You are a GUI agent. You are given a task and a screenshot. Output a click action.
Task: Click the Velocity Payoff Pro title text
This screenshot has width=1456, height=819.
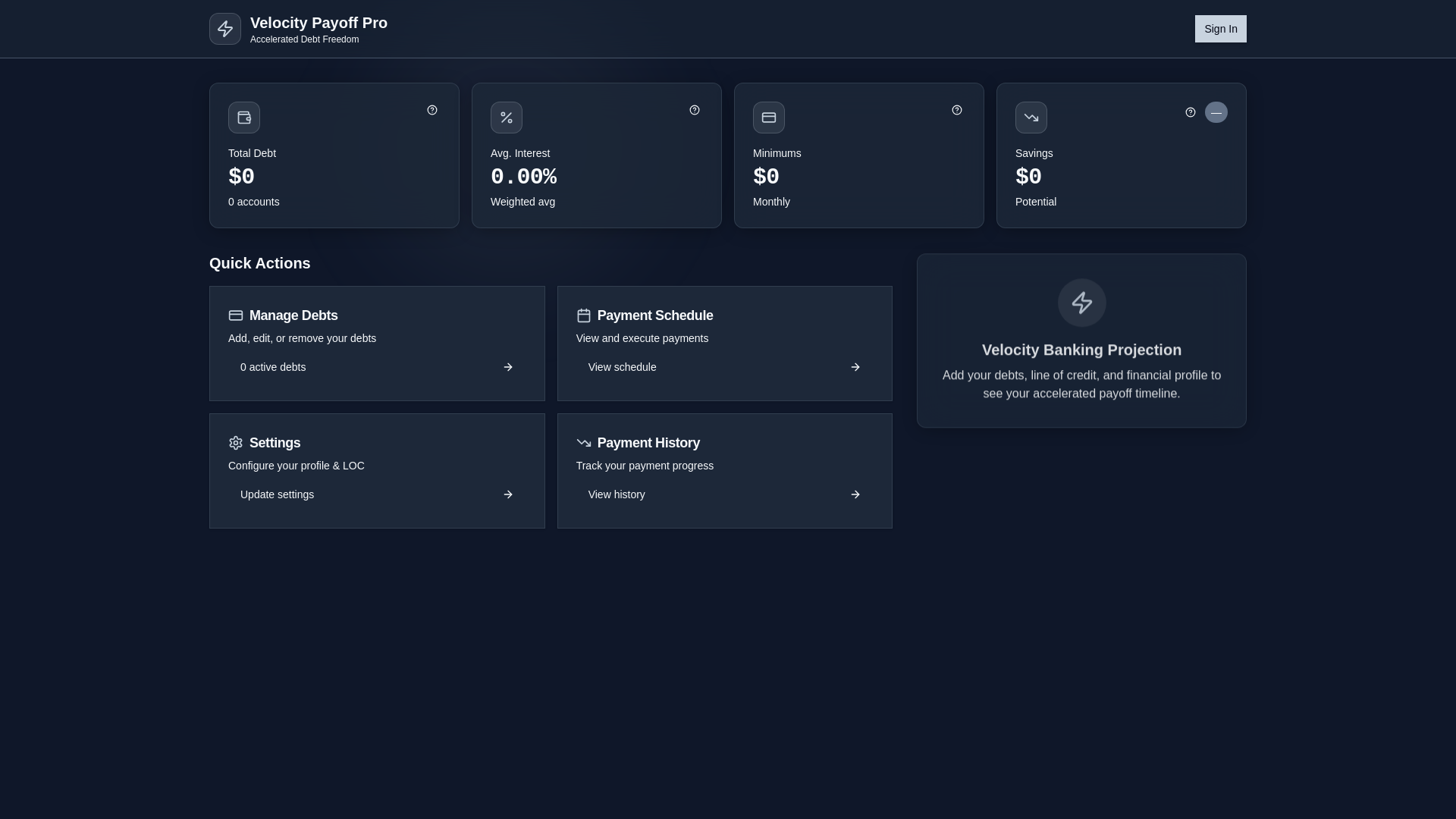(318, 23)
